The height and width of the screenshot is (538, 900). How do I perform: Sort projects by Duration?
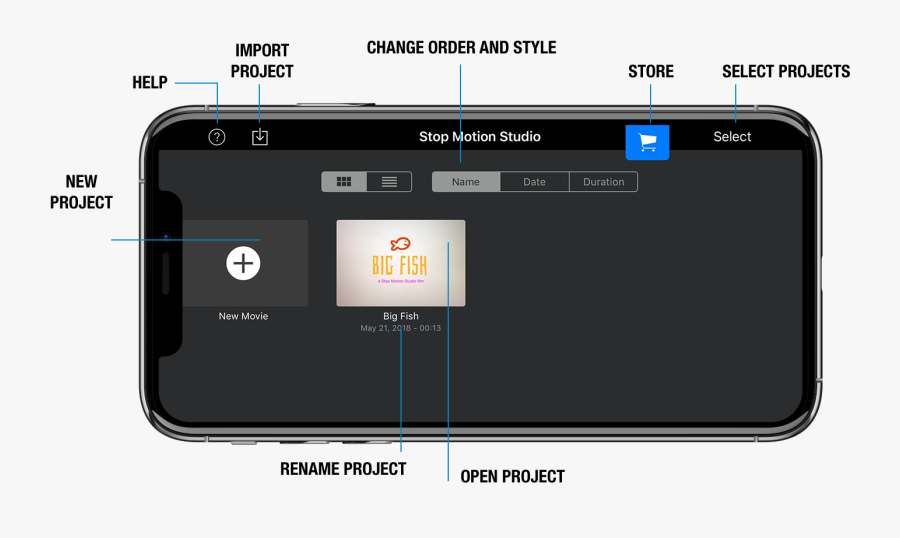[x=603, y=182]
